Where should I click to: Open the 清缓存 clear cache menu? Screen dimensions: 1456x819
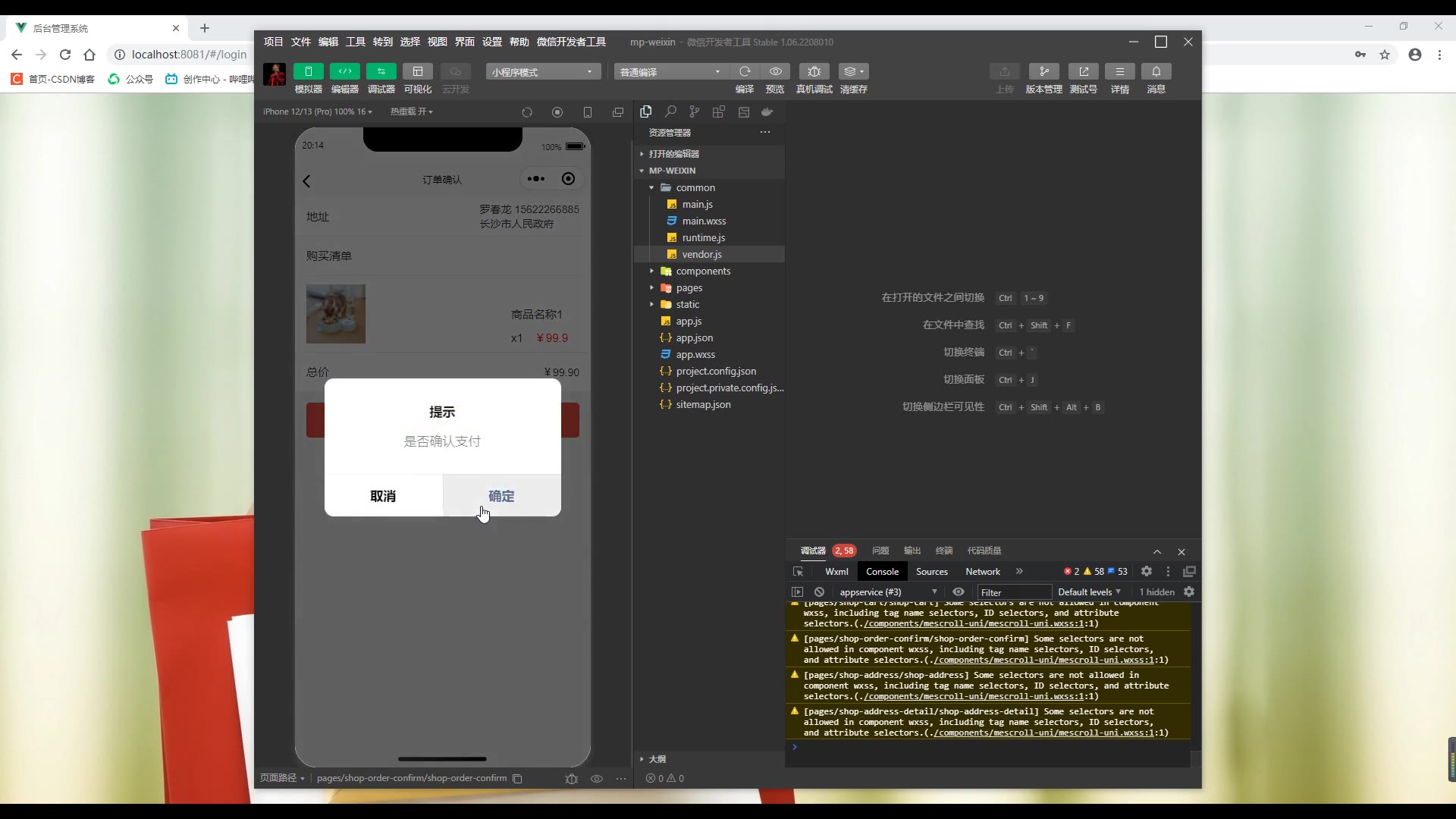pos(854,71)
